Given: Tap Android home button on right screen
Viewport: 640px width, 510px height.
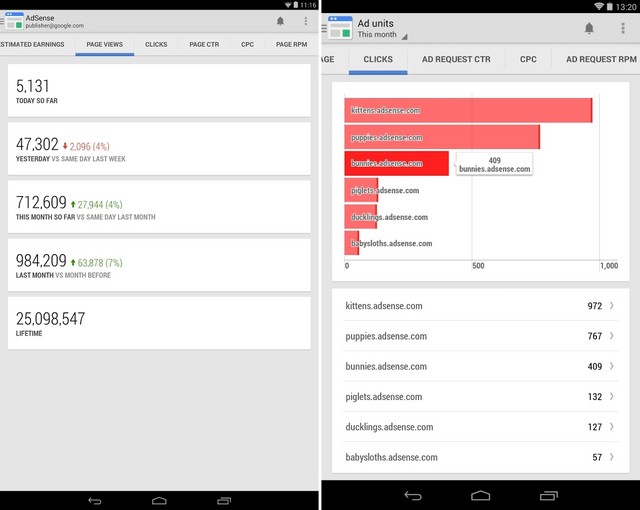Looking at the screenshot, I should 480,495.
